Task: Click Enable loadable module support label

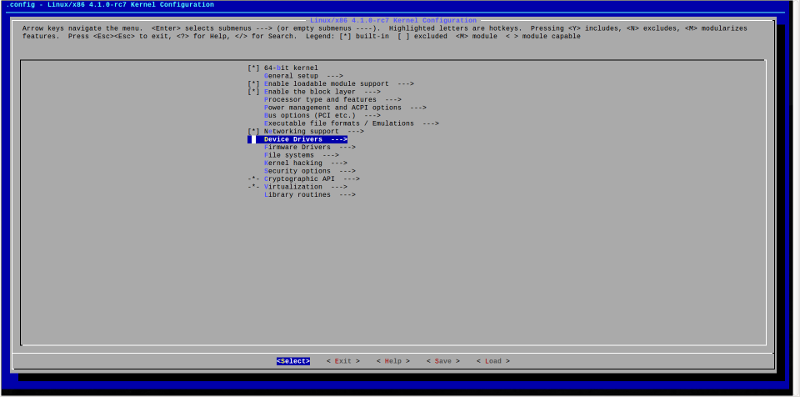Action: [x=327, y=84]
